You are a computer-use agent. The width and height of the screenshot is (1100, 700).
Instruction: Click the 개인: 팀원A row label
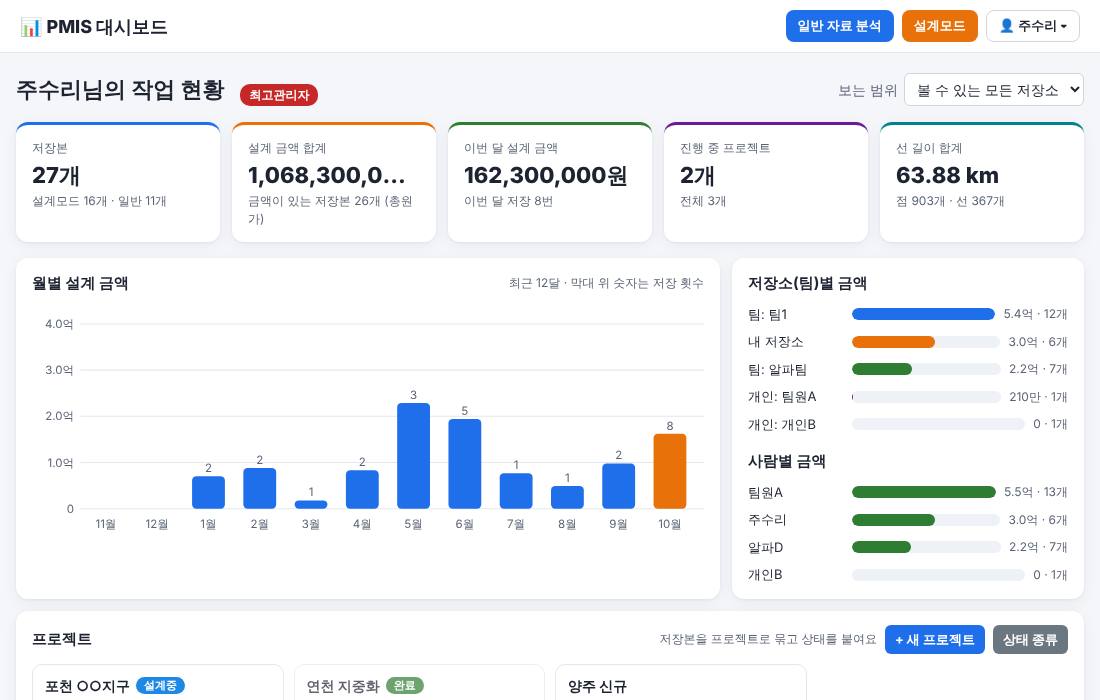click(782, 397)
